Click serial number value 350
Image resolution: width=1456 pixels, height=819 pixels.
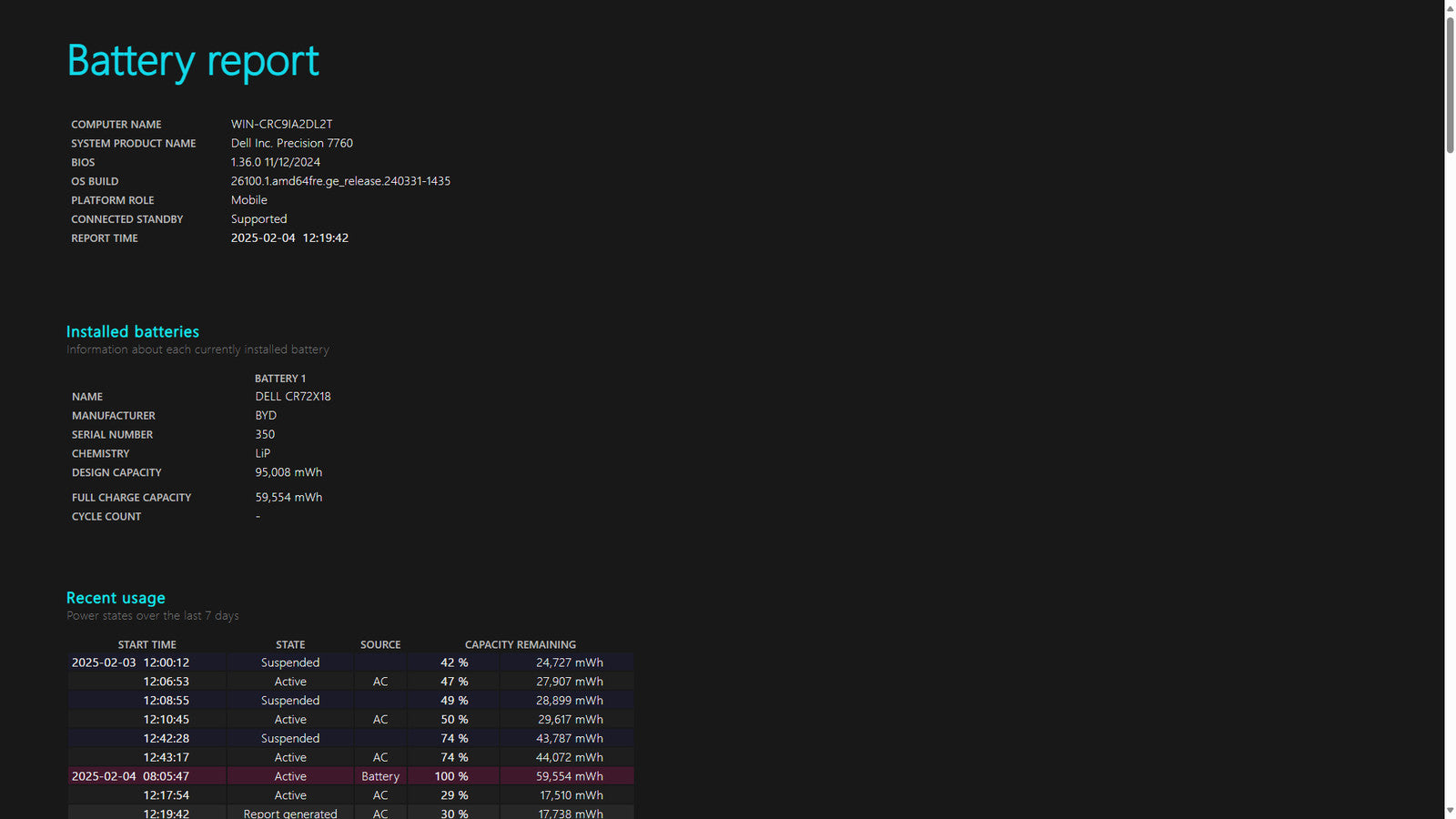(265, 434)
